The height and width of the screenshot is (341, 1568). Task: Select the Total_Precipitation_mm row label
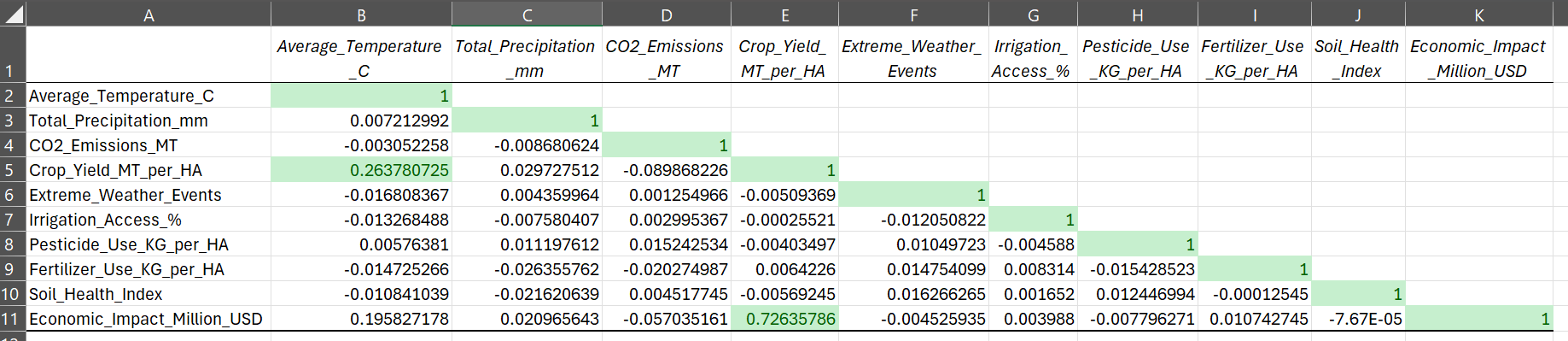coord(149,121)
